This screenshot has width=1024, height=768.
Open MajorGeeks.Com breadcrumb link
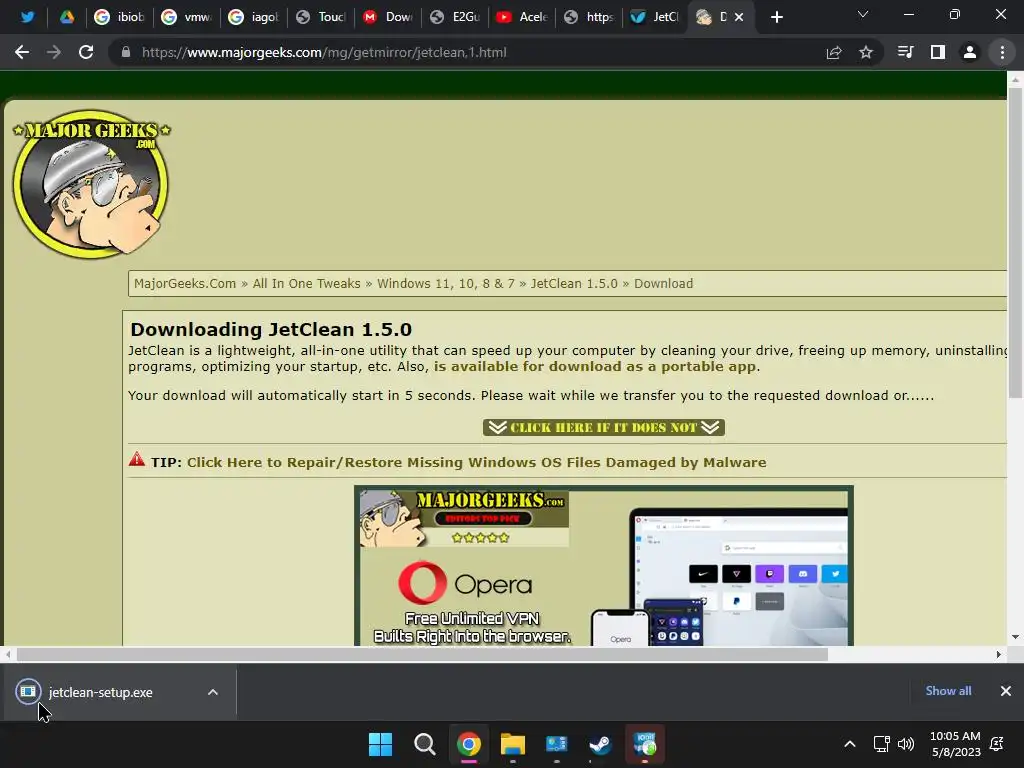(x=185, y=283)
